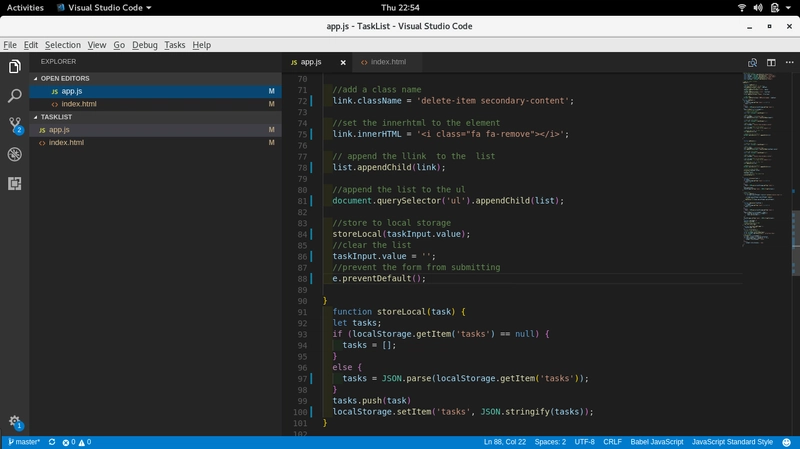Viewport: 800px width, 449px height.
Task: Open the Help menu
Action: (x=202, y=45)
